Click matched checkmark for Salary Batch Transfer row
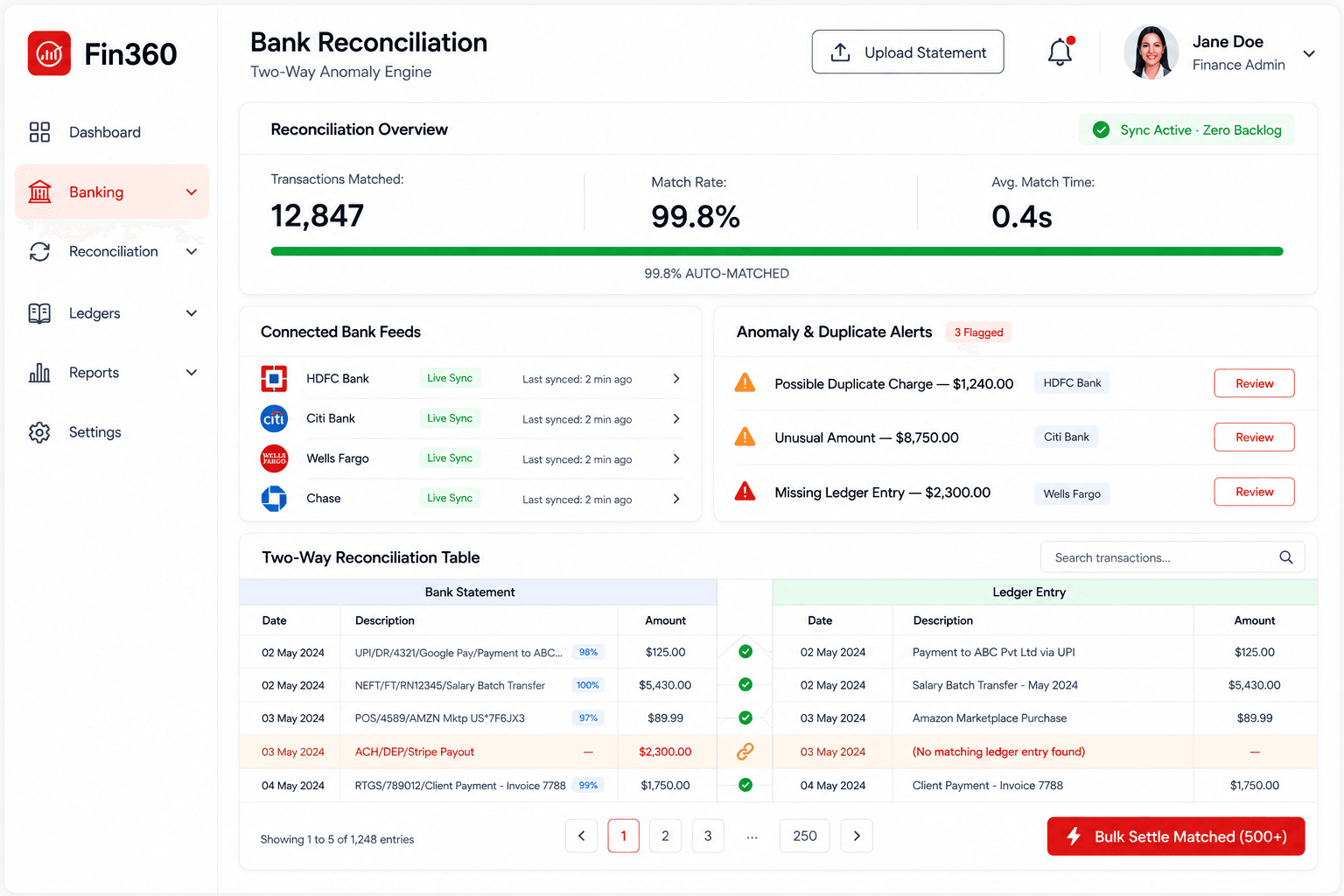Image resolution: width=1344 pixels, height=896 pixels. [x=745, y=684]
